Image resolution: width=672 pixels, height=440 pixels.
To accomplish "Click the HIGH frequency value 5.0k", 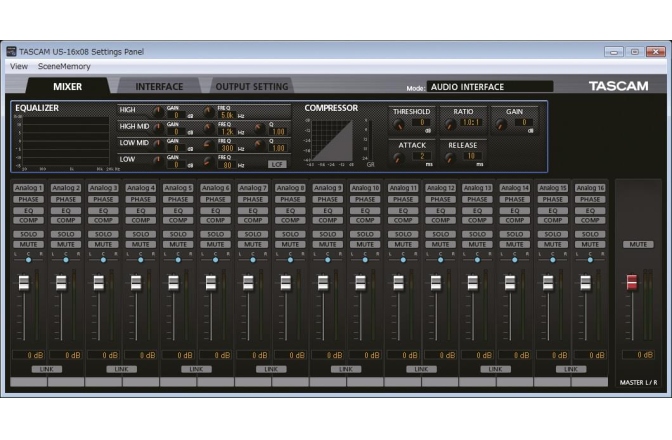I will [227, 115].
